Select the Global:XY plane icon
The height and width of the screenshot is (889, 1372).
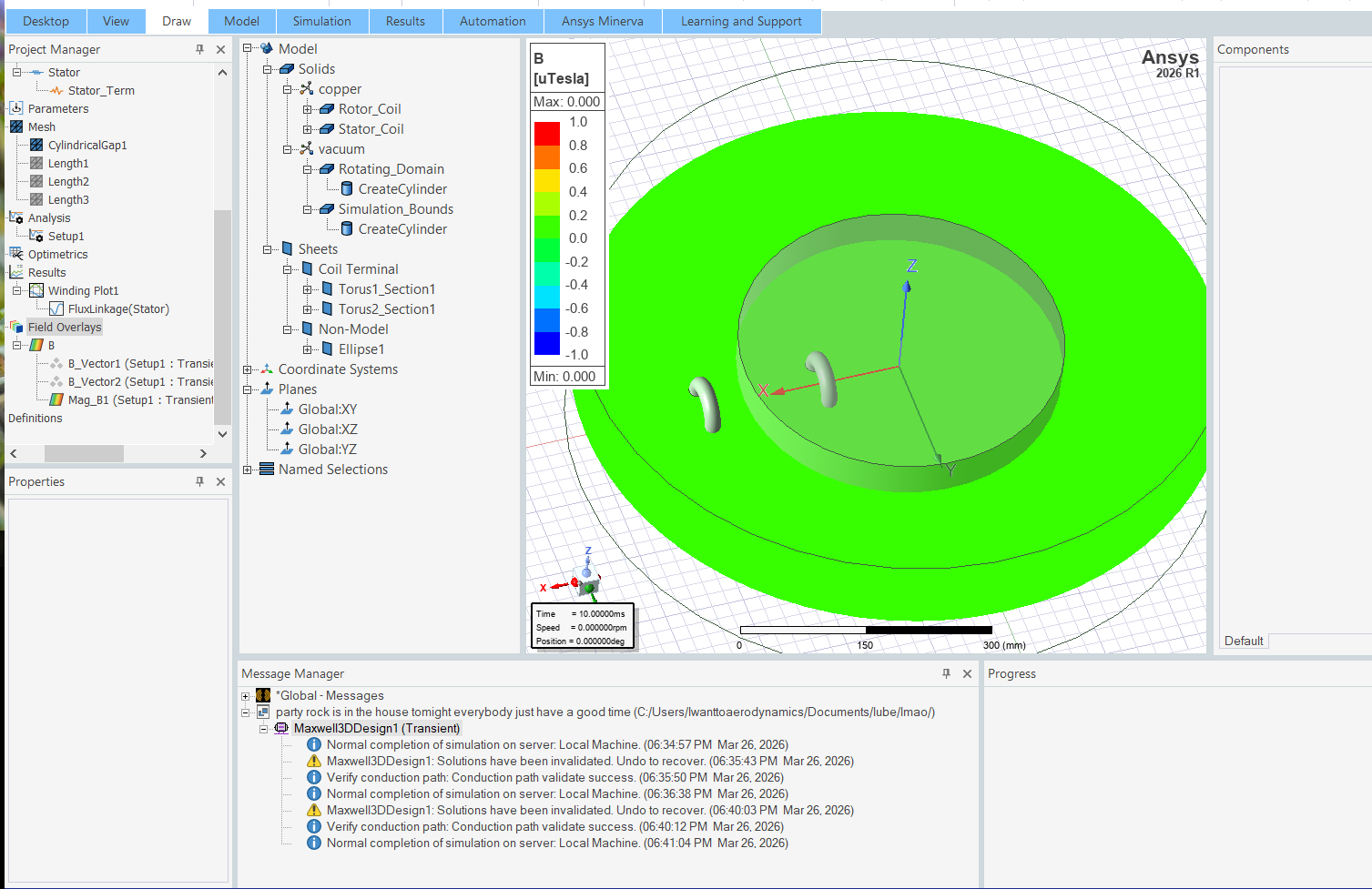[x=287, y=409]
